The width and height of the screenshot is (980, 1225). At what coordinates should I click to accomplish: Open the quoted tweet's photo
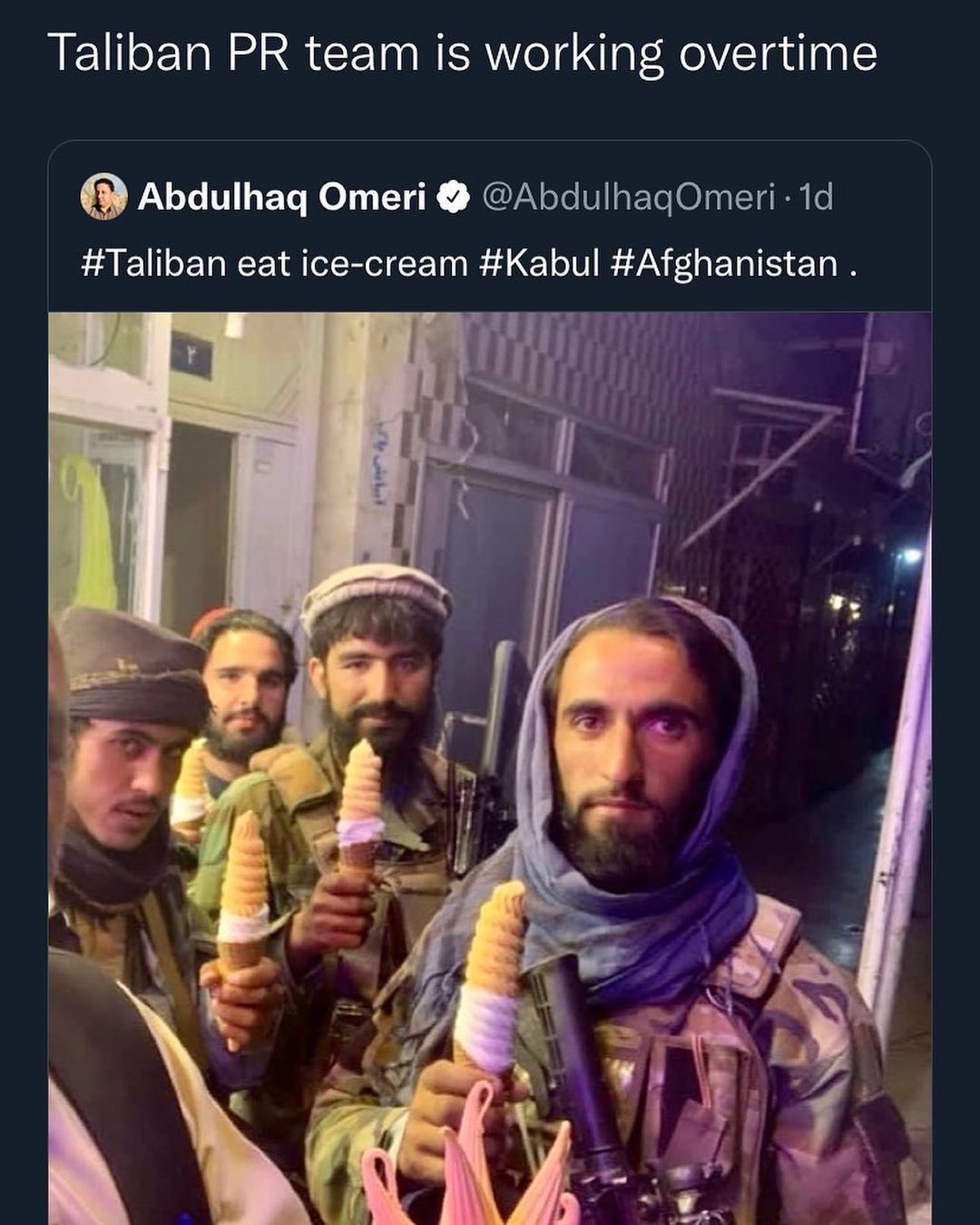click(490, 769)
